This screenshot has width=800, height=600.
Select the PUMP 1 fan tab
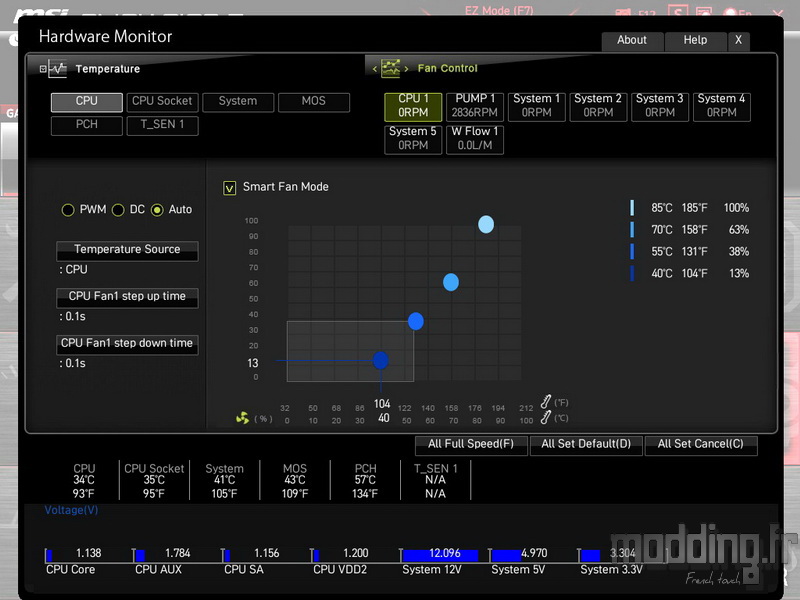[475, 106]
